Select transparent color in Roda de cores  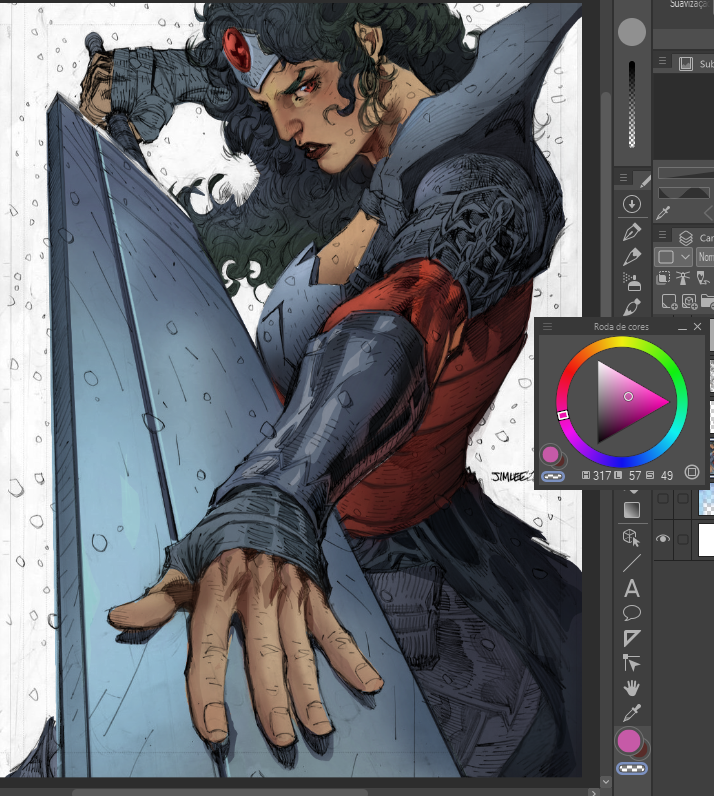pyautogui.click(x=553, y=476)
